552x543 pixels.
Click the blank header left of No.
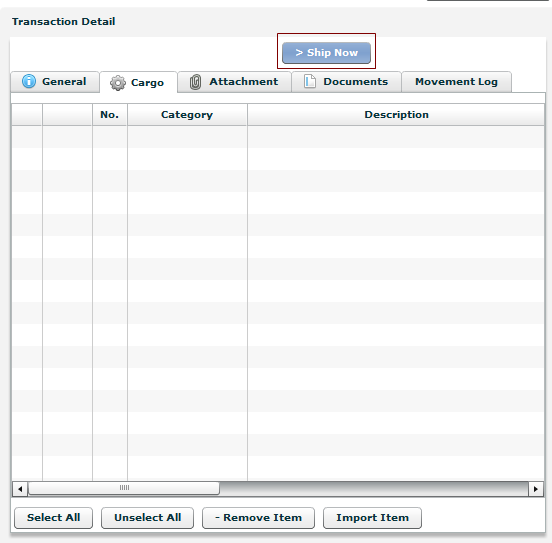click(x=67, y=114)
